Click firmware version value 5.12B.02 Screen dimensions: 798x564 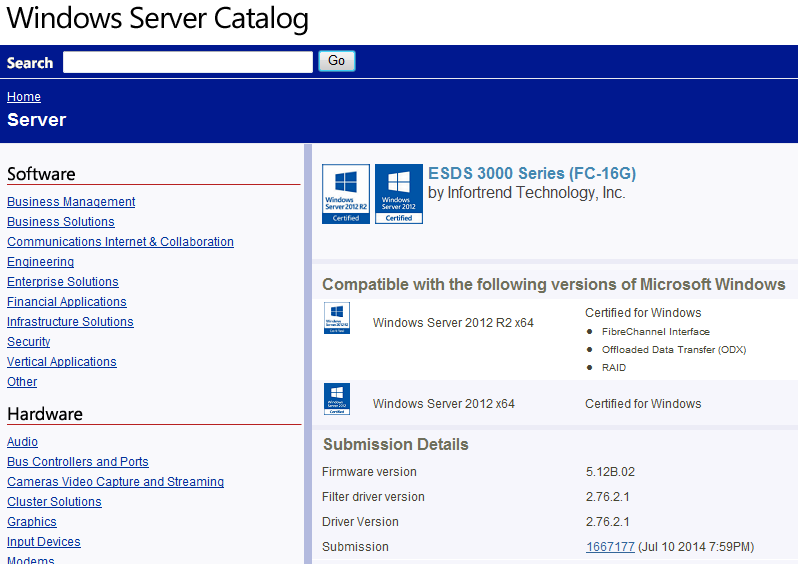[x=610, y=472]
